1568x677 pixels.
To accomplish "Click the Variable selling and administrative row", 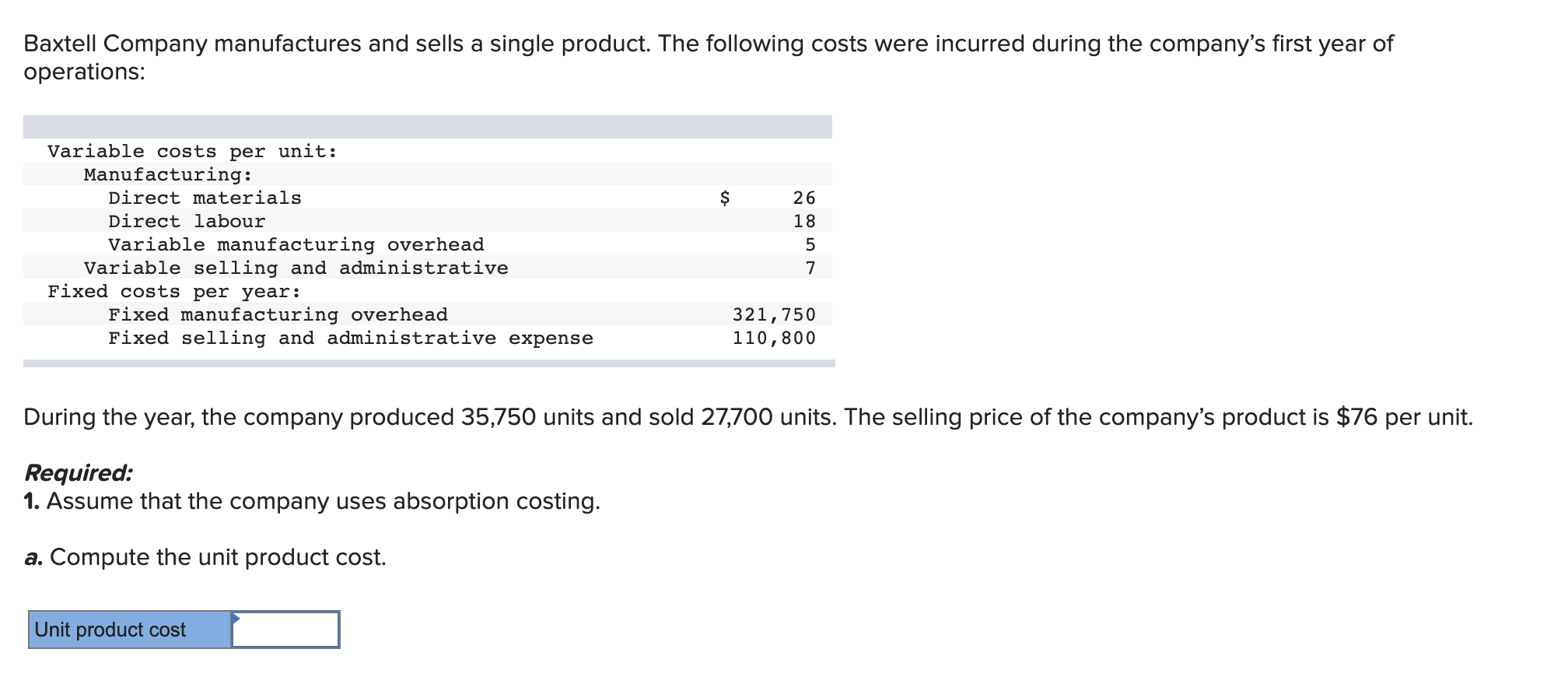I will tap(296, 268).
